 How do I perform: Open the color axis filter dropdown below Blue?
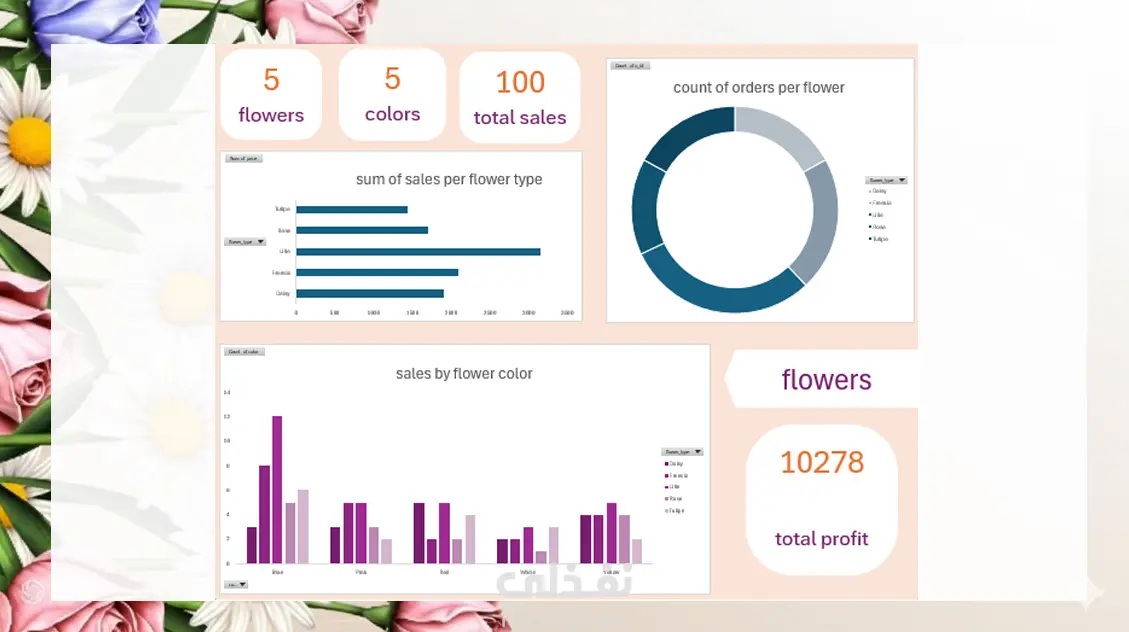[236, 584]
